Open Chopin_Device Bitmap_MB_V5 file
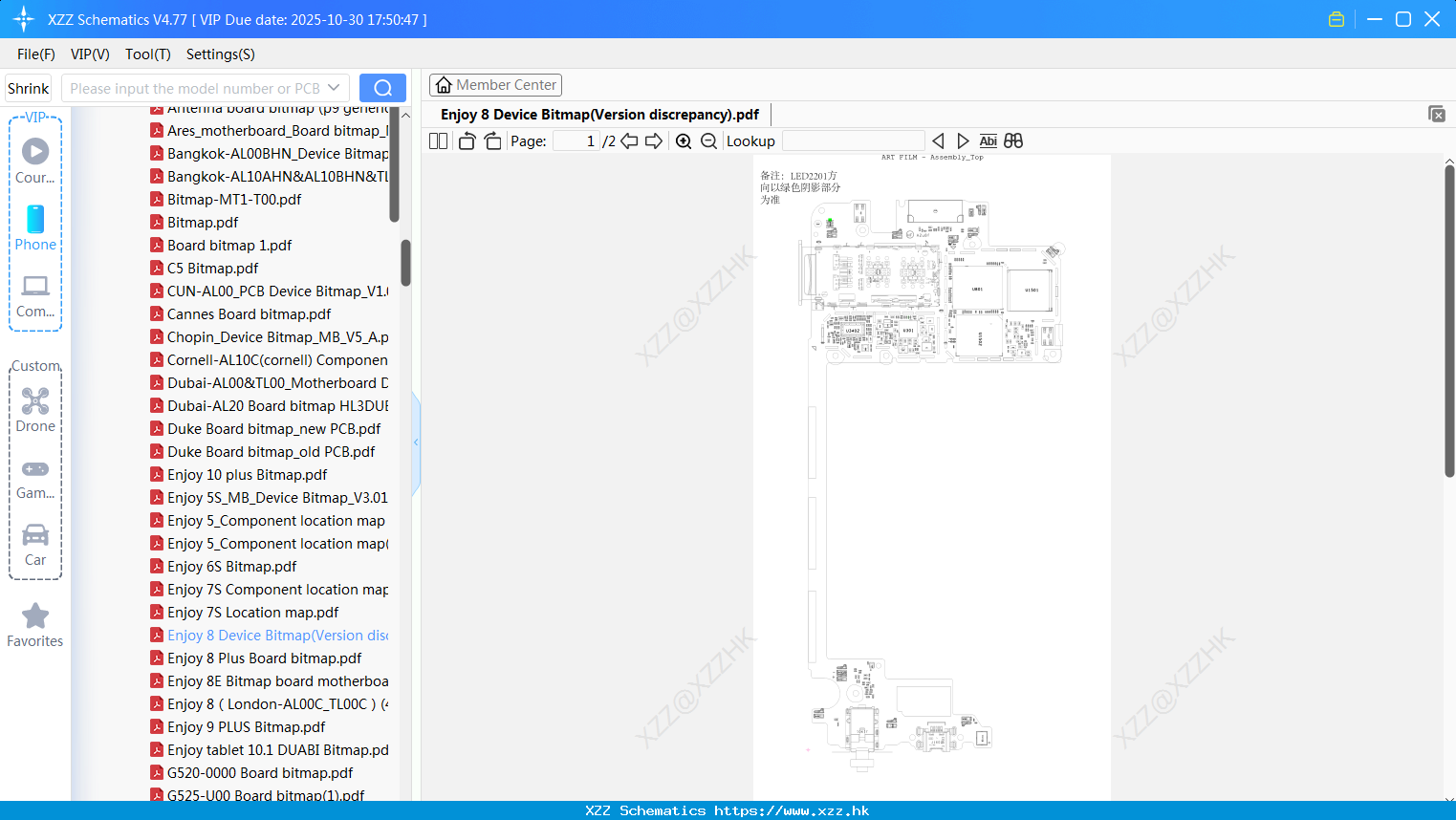Image resolution: width=1456 pixels, height=820 pixels. pos(269,337)
